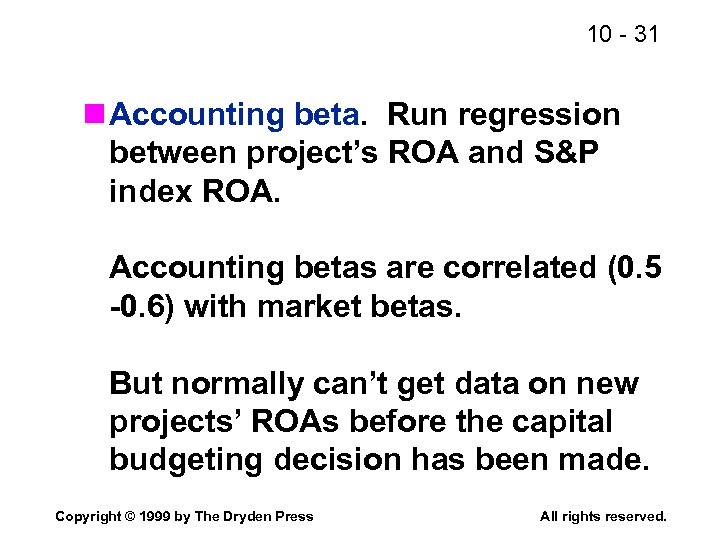This screenshot has height=540, width=720.
Task: Click the '(0.5' value in the text
Action: [x=634, y=268]
